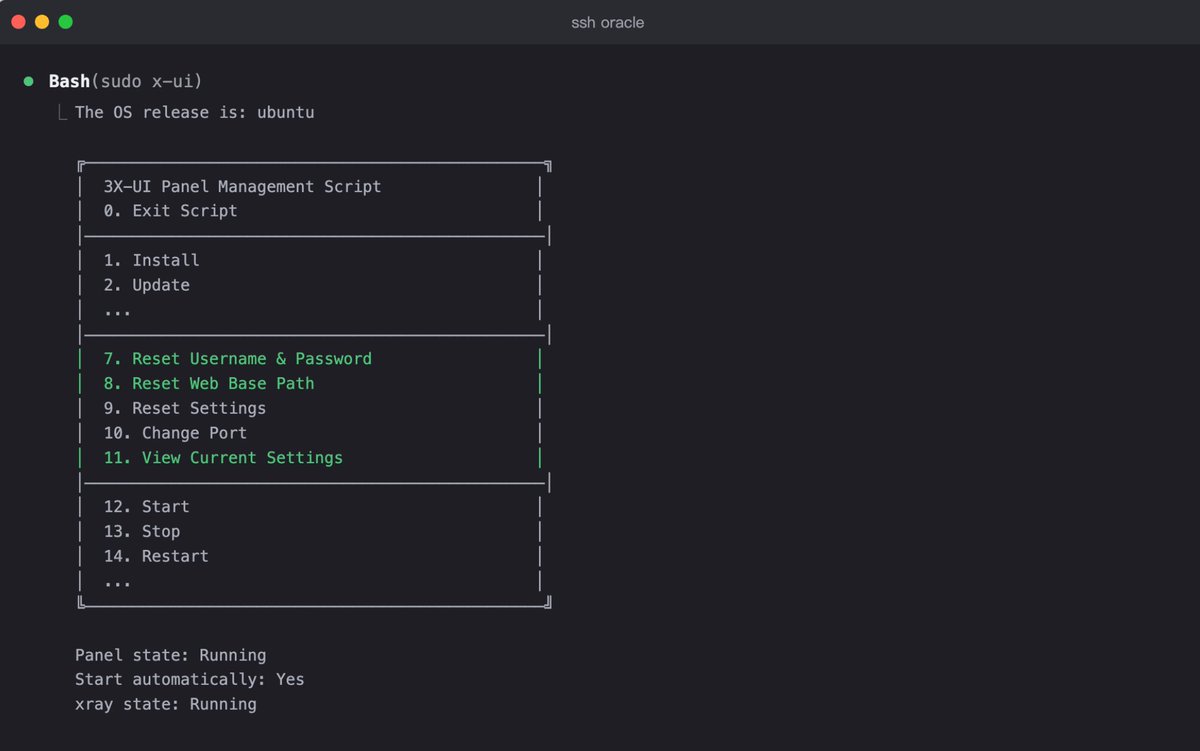Click the "xray state: Running" status line
This screenshot has width=1200, height=751.
click(166, 705)
